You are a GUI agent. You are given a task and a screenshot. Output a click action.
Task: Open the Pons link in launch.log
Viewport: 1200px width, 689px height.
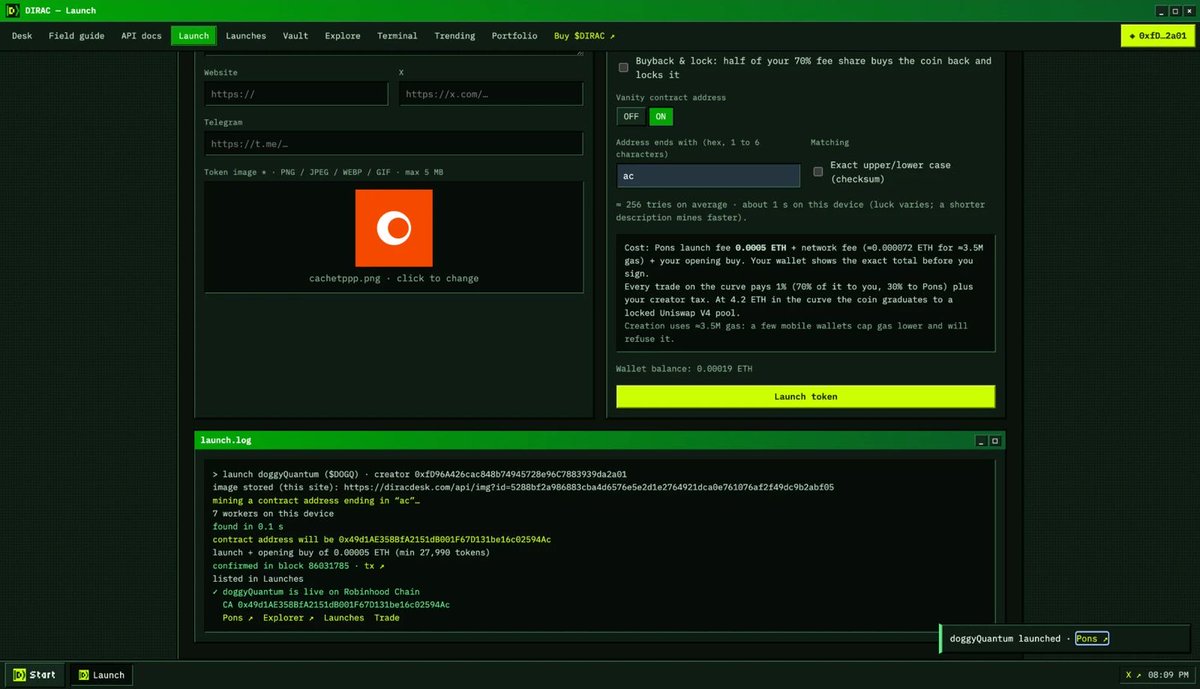237,617
